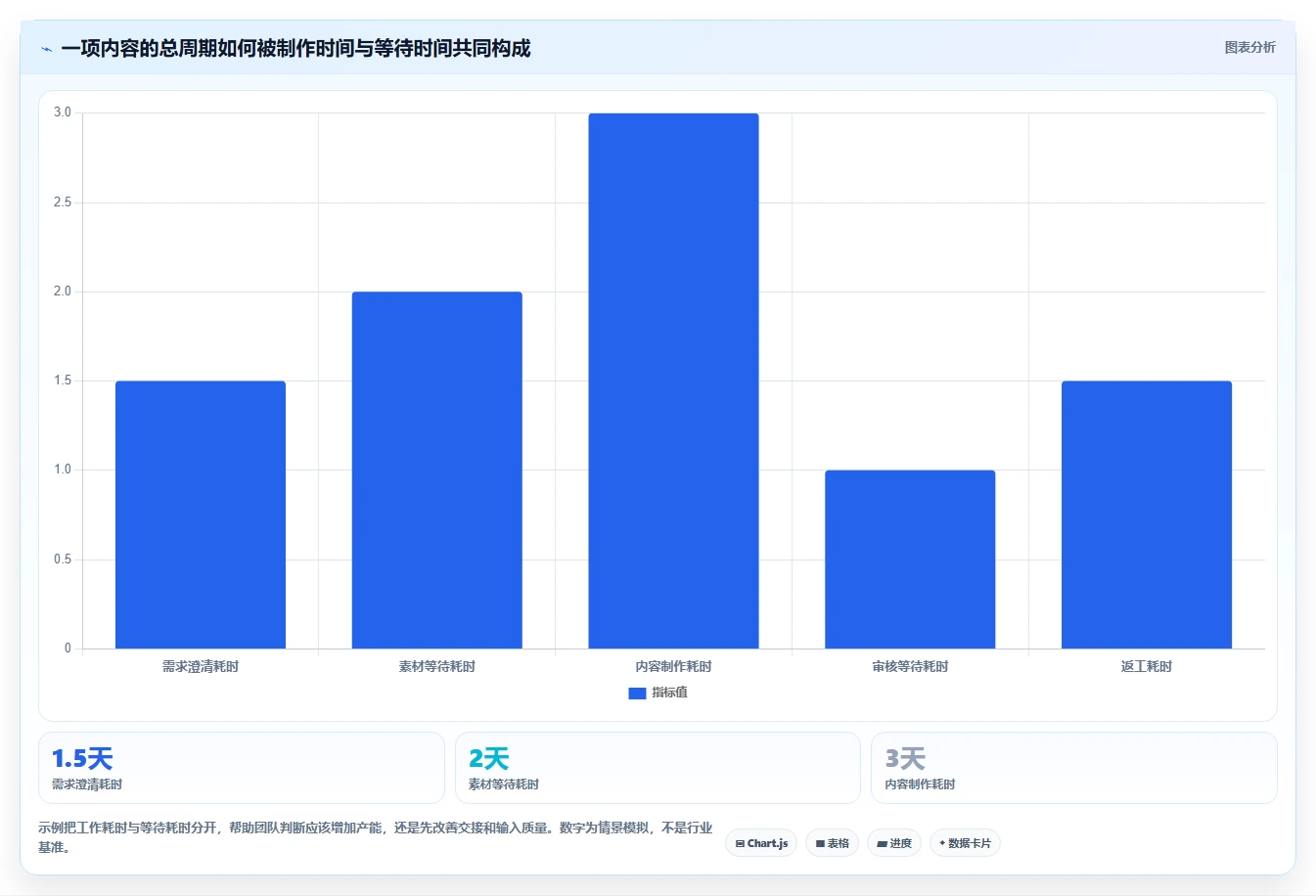Open the 1.5天 需求澄清耗时 data card
This screenshot has width=1316, height=896.
[242, 768]
